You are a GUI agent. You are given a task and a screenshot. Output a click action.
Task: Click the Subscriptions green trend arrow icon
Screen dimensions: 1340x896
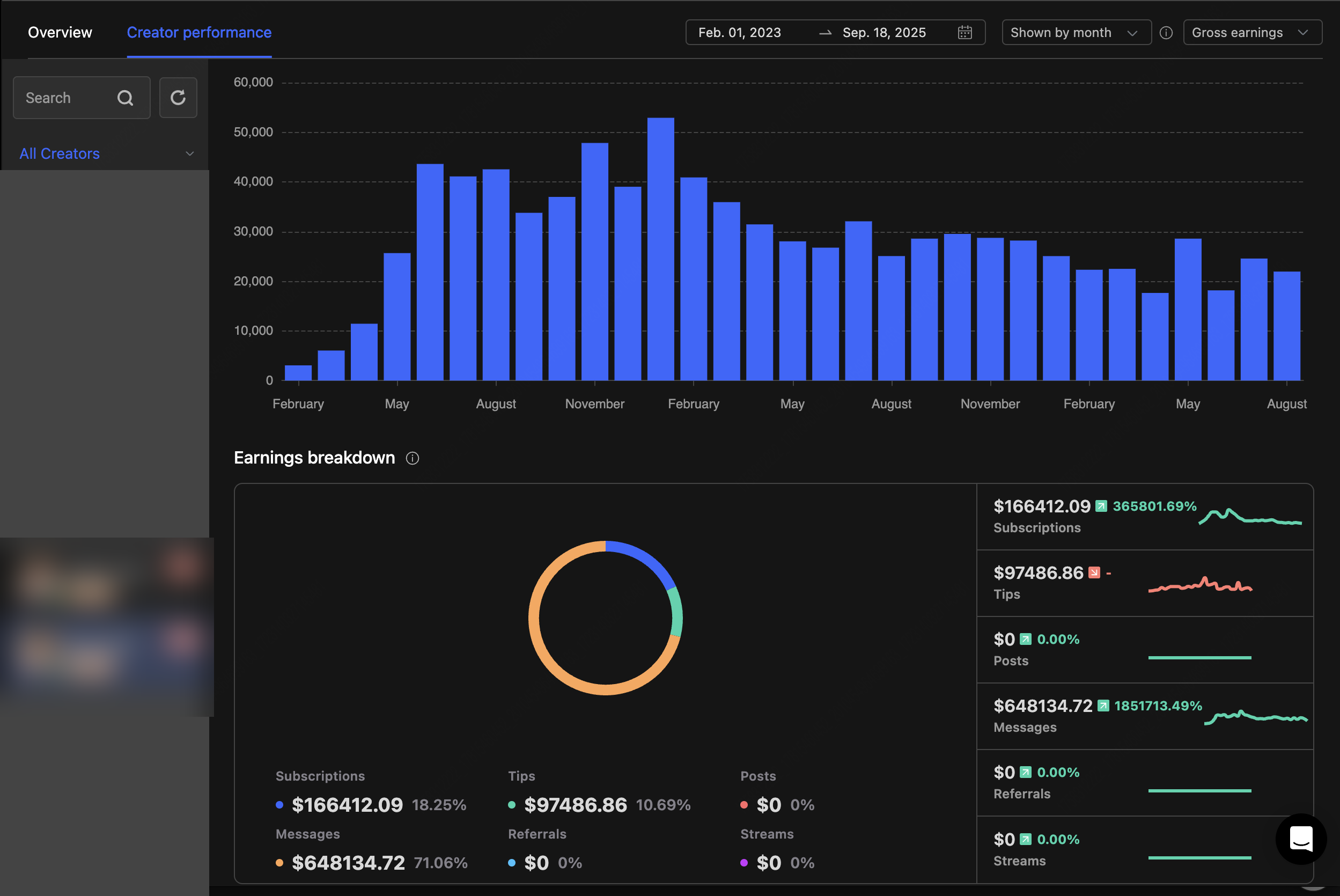(1102, 506)
